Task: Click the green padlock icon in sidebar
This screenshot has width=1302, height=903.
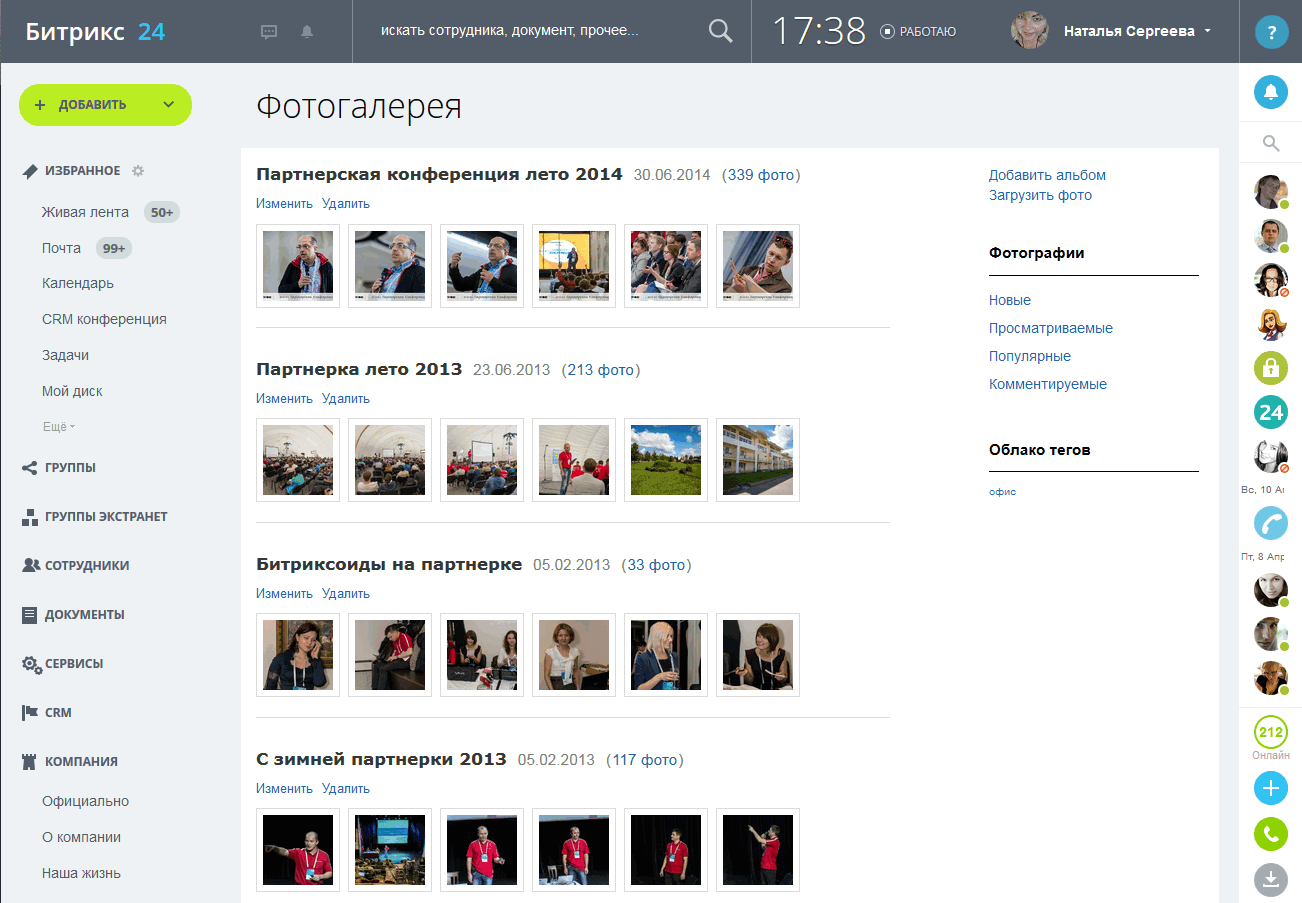Action: 1271,367
